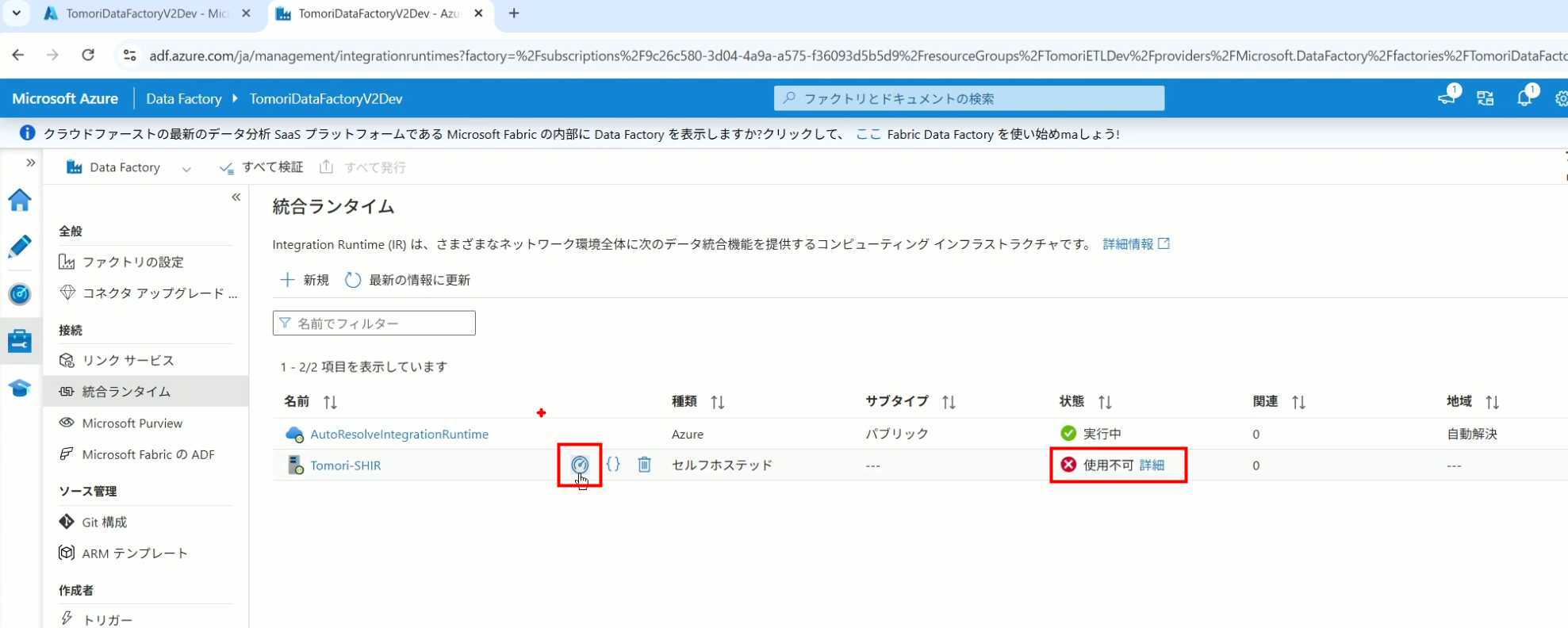Open the 詳細 link beside 使用不可
Image resolution: width=1568 pixels, height=628 pixels.
click(1152, 465)
